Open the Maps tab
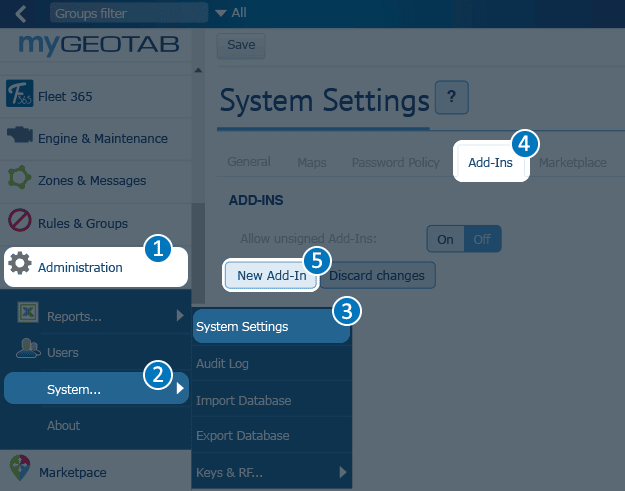Viewport: 625px width, 491px height. [312, 162]
